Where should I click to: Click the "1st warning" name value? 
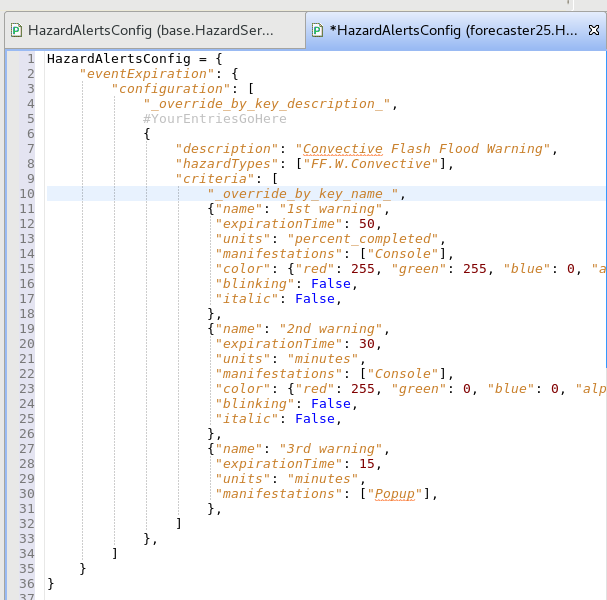point(331,209)
